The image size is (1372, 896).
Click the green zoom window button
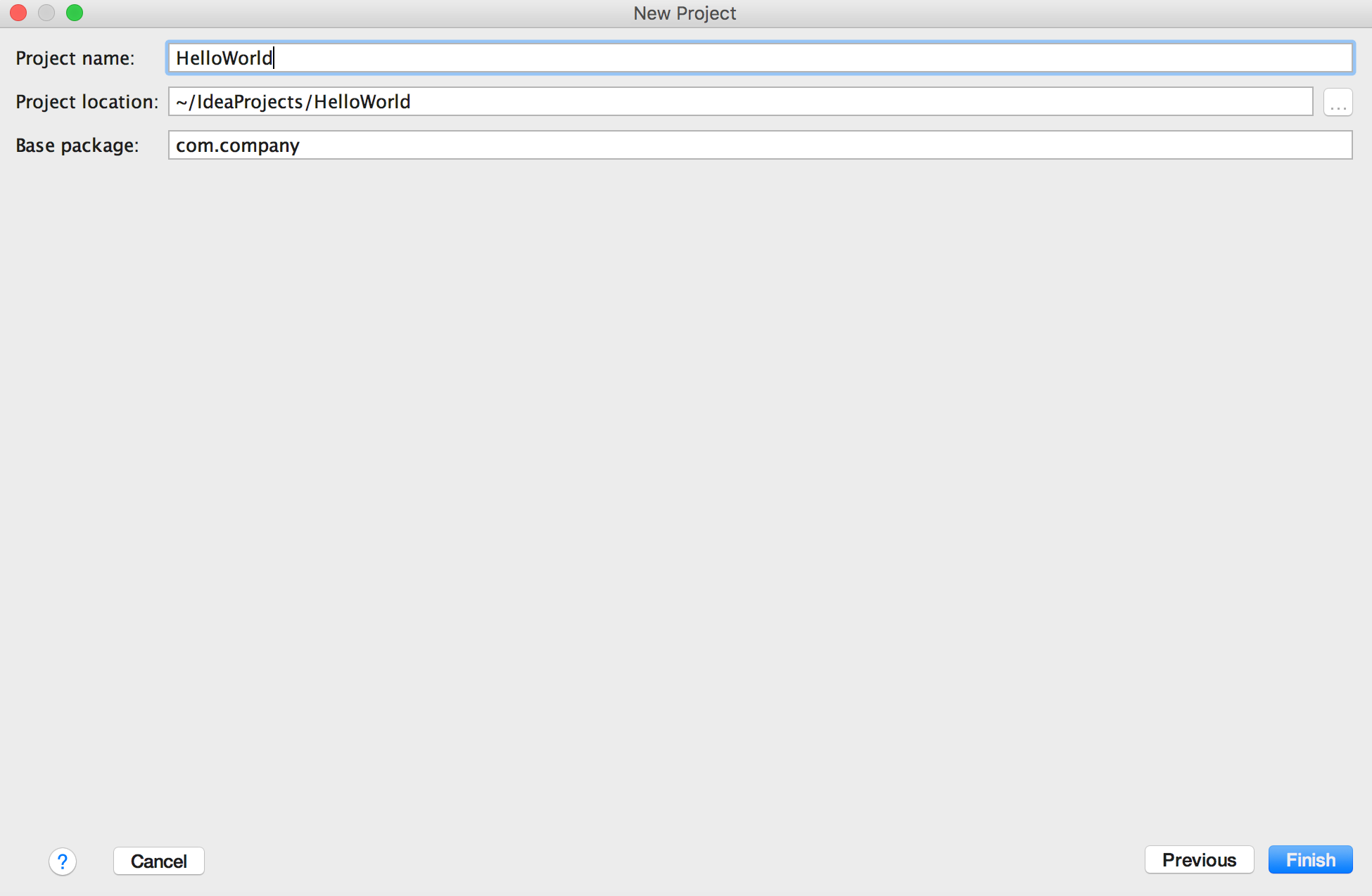tap(74, 13)
